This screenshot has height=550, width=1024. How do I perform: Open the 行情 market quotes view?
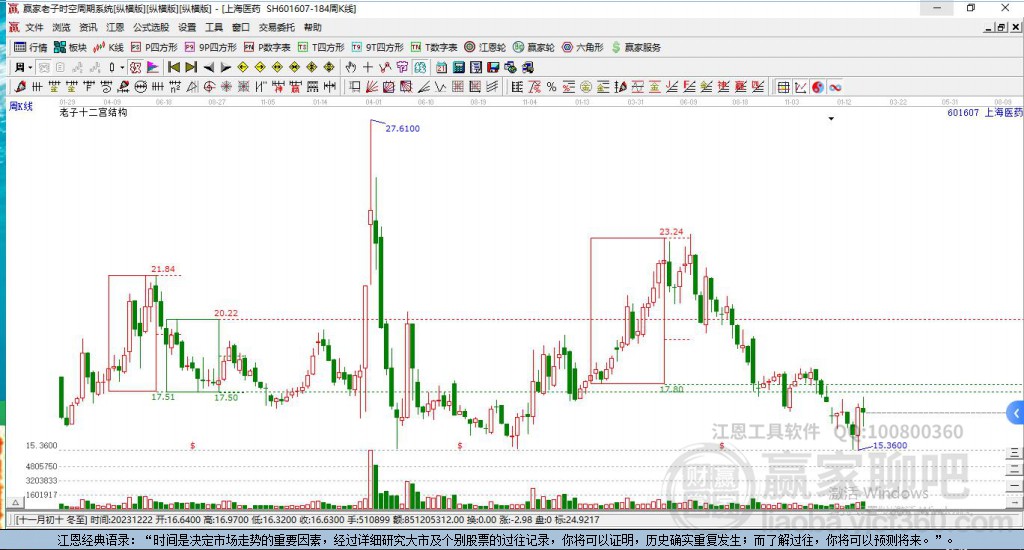click(30, 47)
